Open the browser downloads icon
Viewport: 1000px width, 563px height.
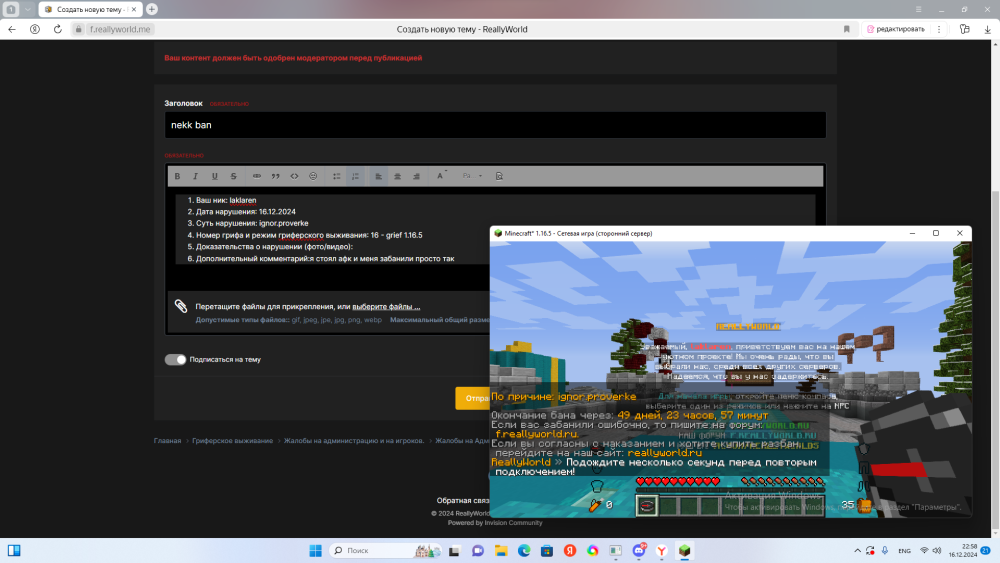987,29
